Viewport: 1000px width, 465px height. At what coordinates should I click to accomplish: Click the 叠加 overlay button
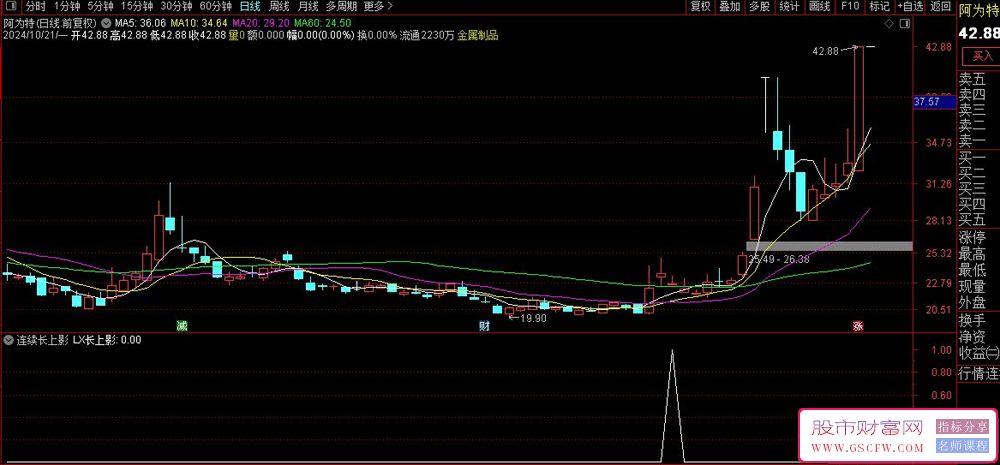[730, 6]
